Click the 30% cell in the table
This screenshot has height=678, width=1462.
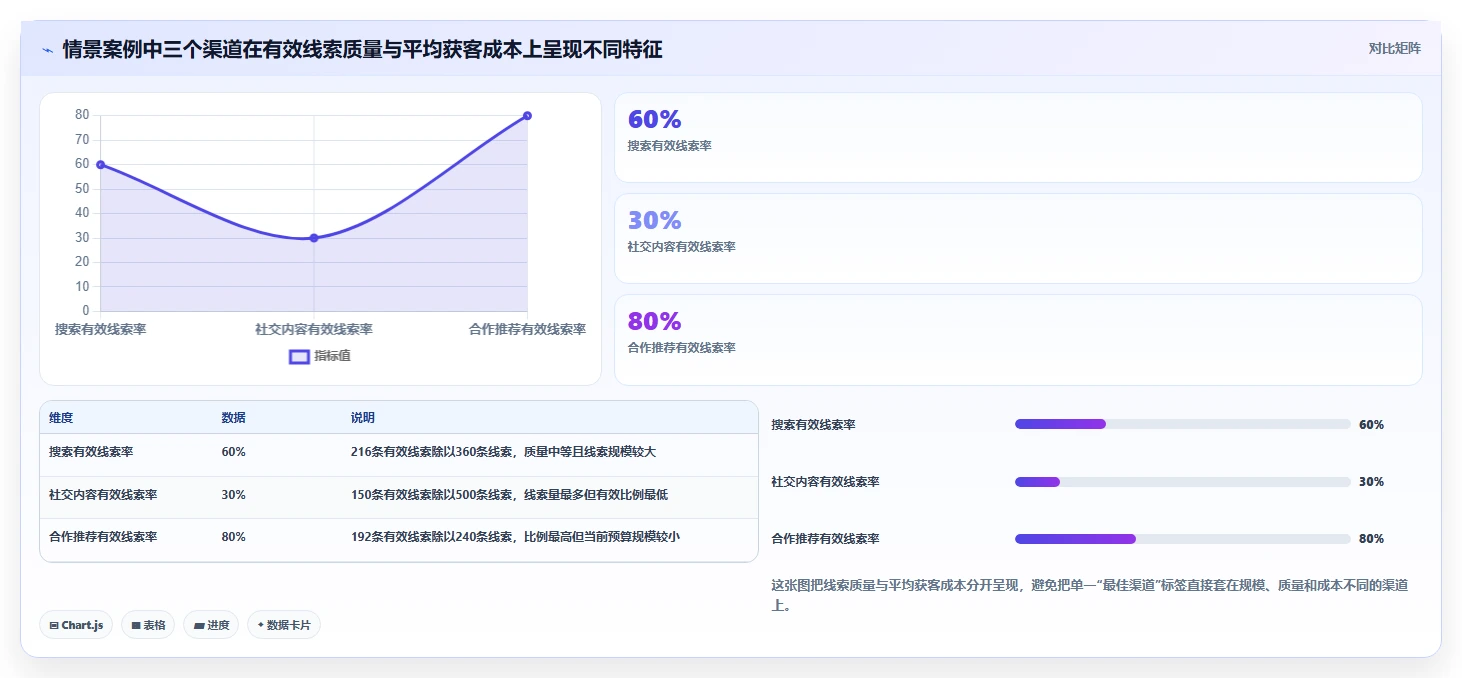233,495
